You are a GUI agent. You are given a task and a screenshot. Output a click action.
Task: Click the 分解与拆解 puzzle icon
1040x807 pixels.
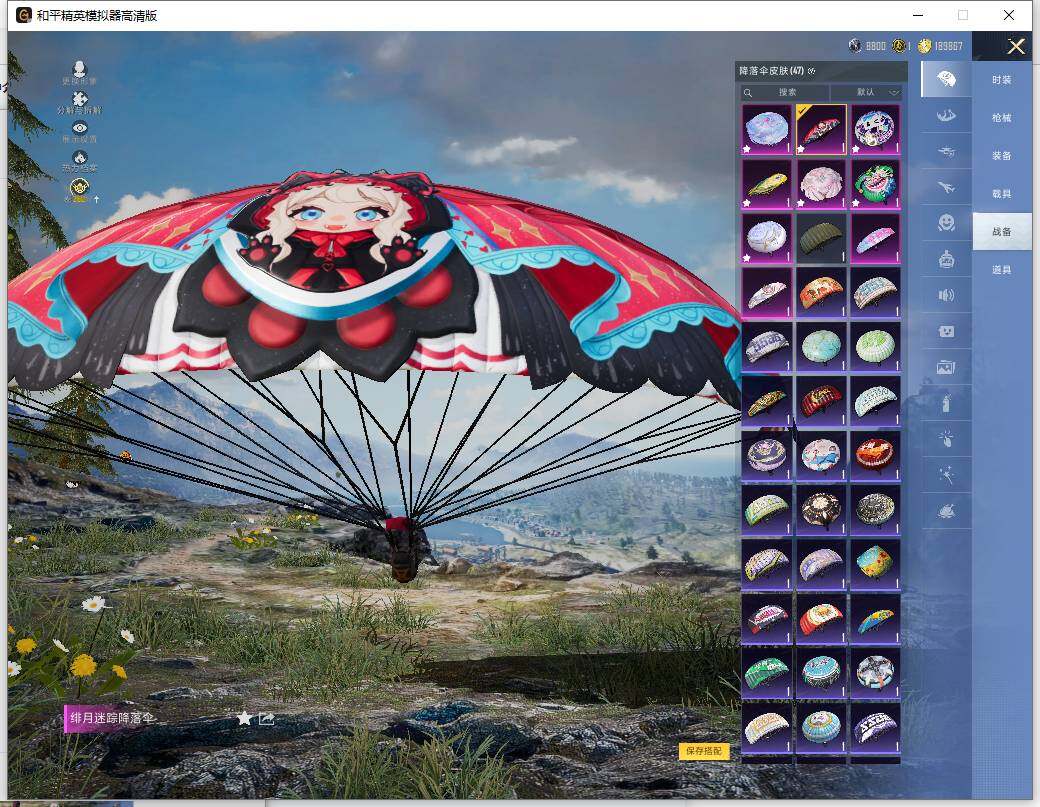pyautogui.click(x=80, y=99)
